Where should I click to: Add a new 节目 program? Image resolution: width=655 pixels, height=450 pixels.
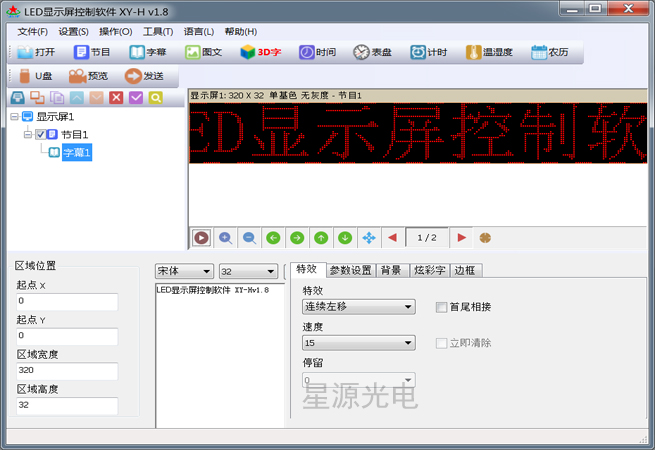tap(92, 52)
